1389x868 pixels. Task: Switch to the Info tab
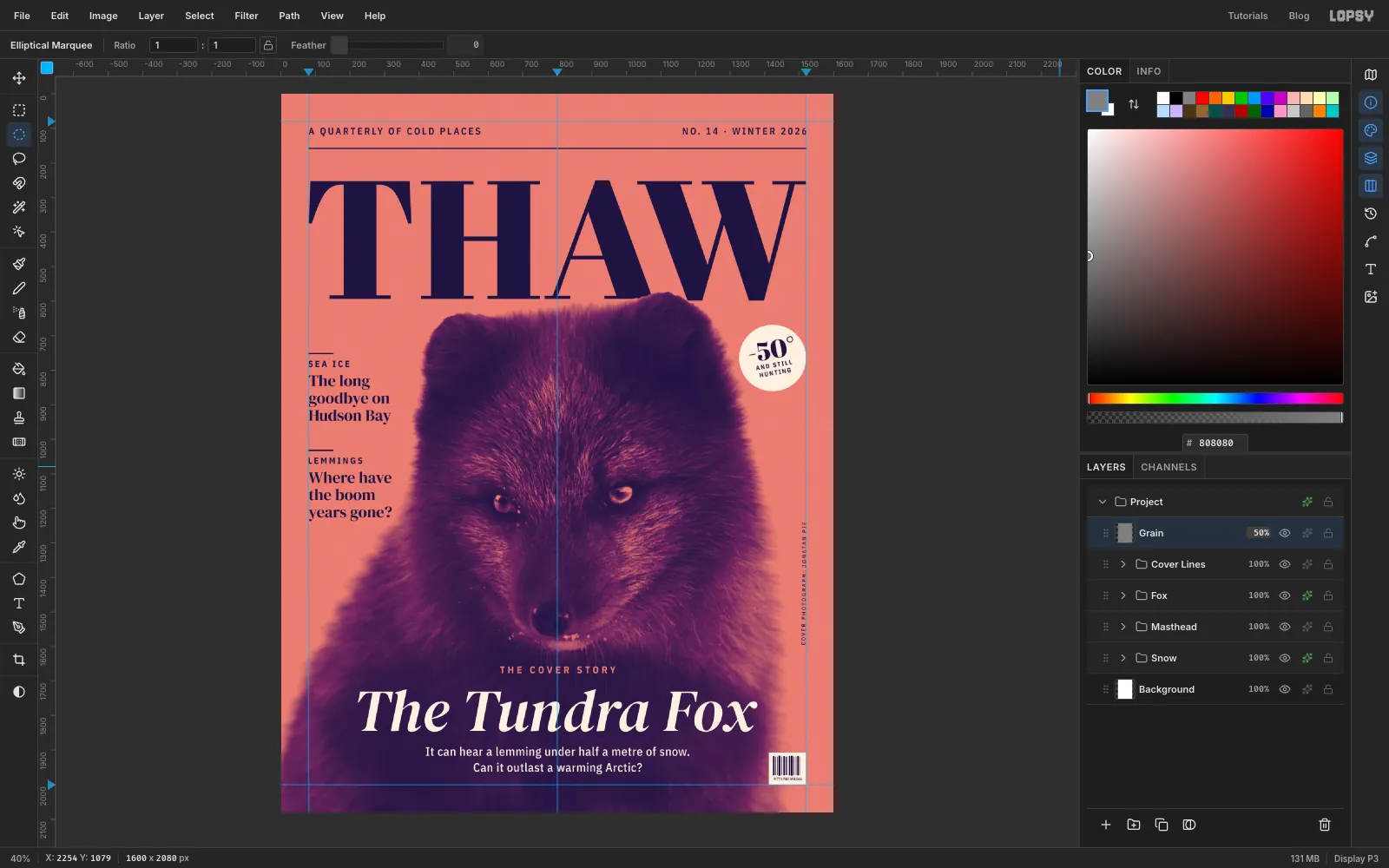point(1149,71)
